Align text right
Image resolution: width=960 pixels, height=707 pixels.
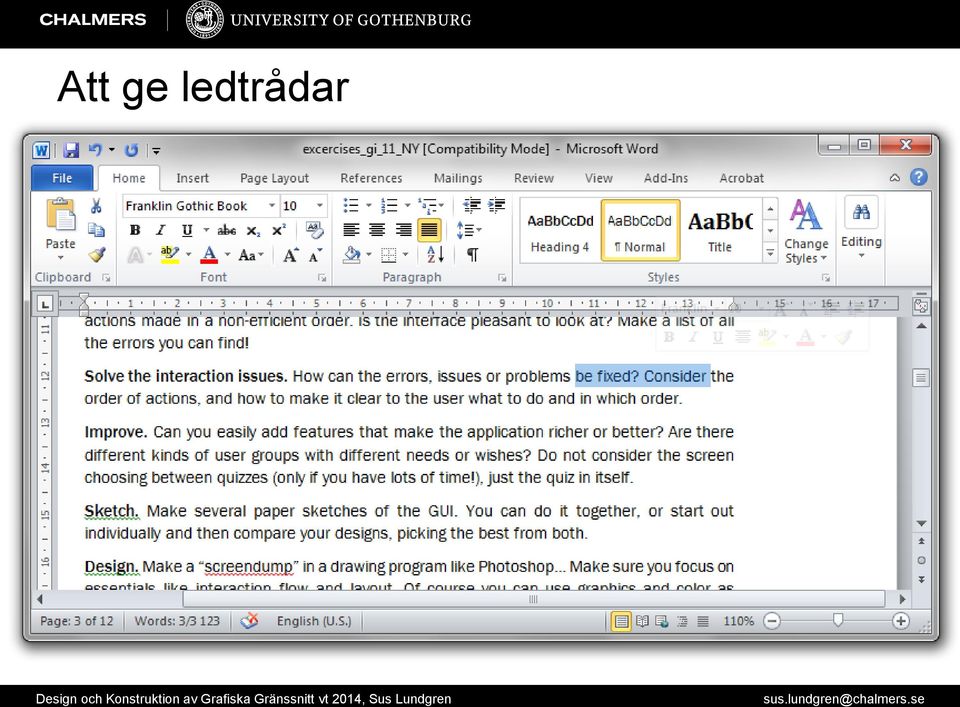[403, 230]
